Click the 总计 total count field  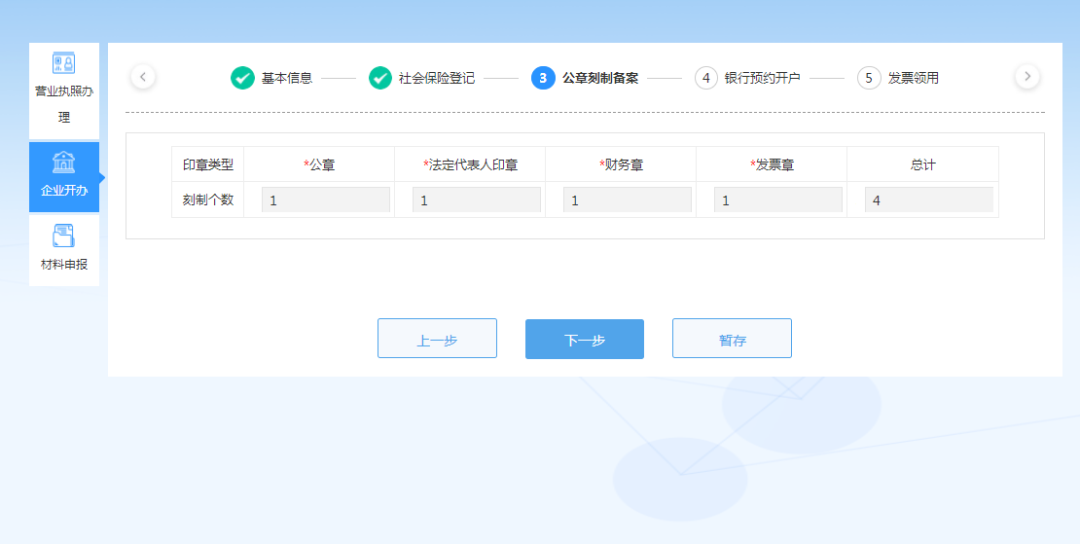pos(928,200)
